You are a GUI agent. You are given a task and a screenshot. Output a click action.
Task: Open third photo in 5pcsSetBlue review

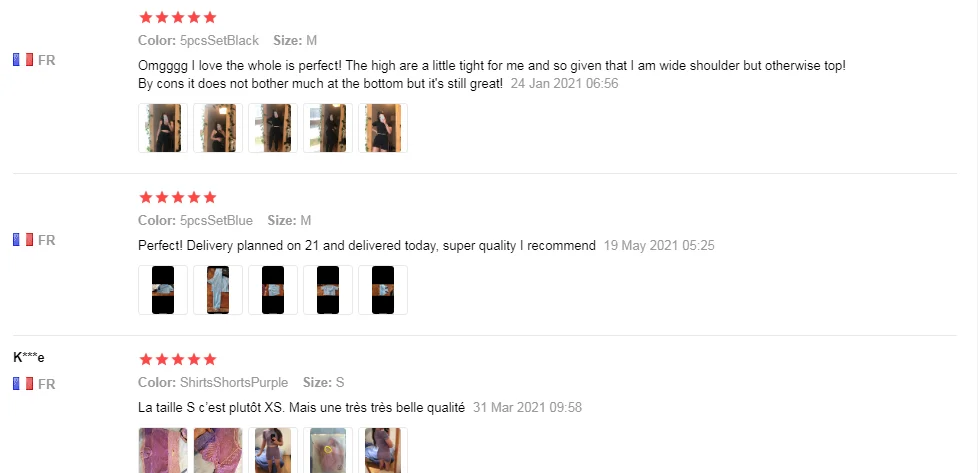273,290
